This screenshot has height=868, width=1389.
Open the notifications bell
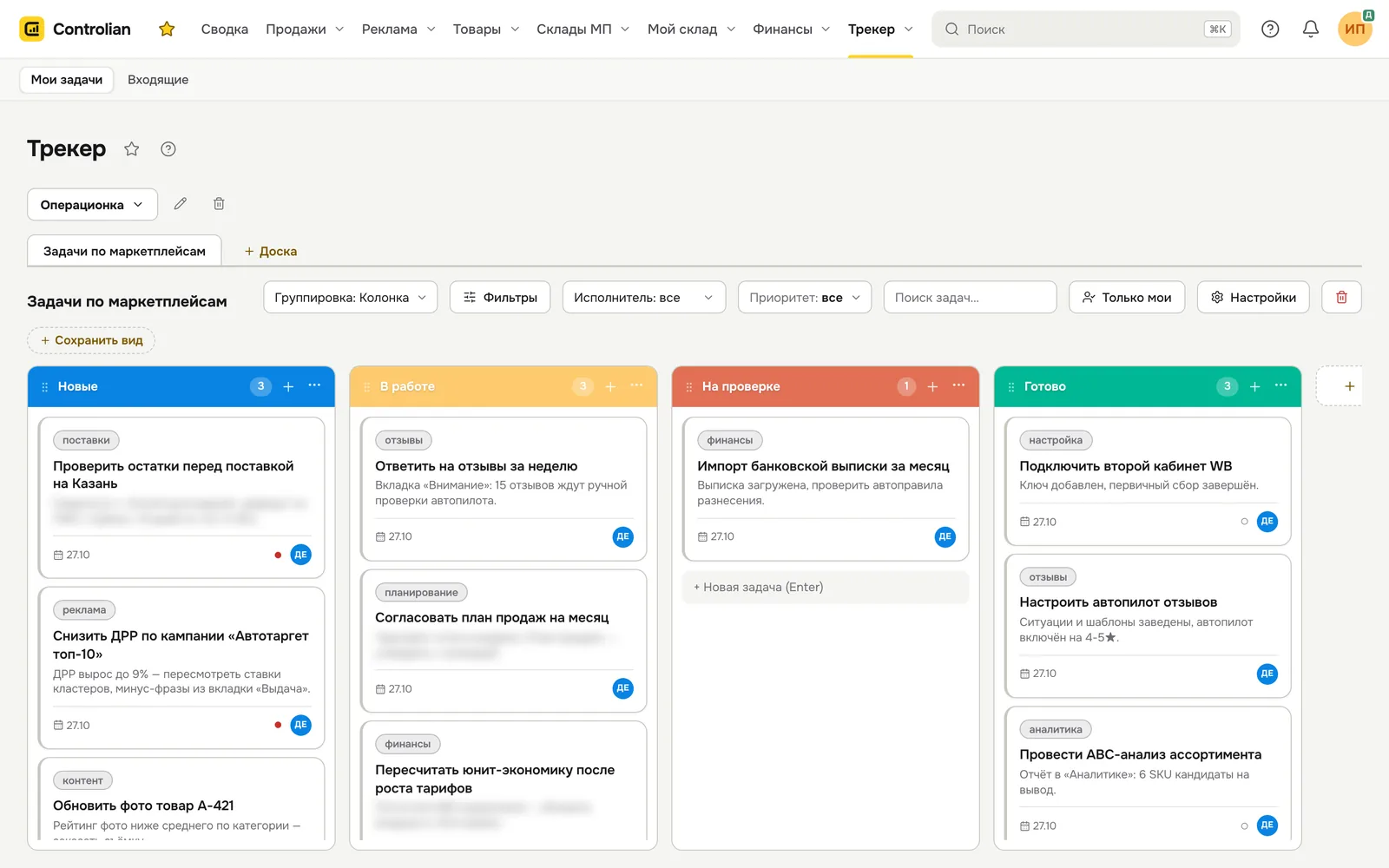coord(1311,29)
